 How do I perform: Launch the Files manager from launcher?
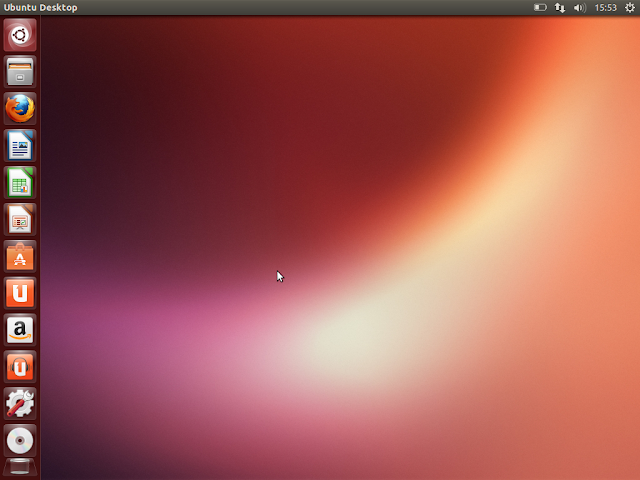point(20,71)
